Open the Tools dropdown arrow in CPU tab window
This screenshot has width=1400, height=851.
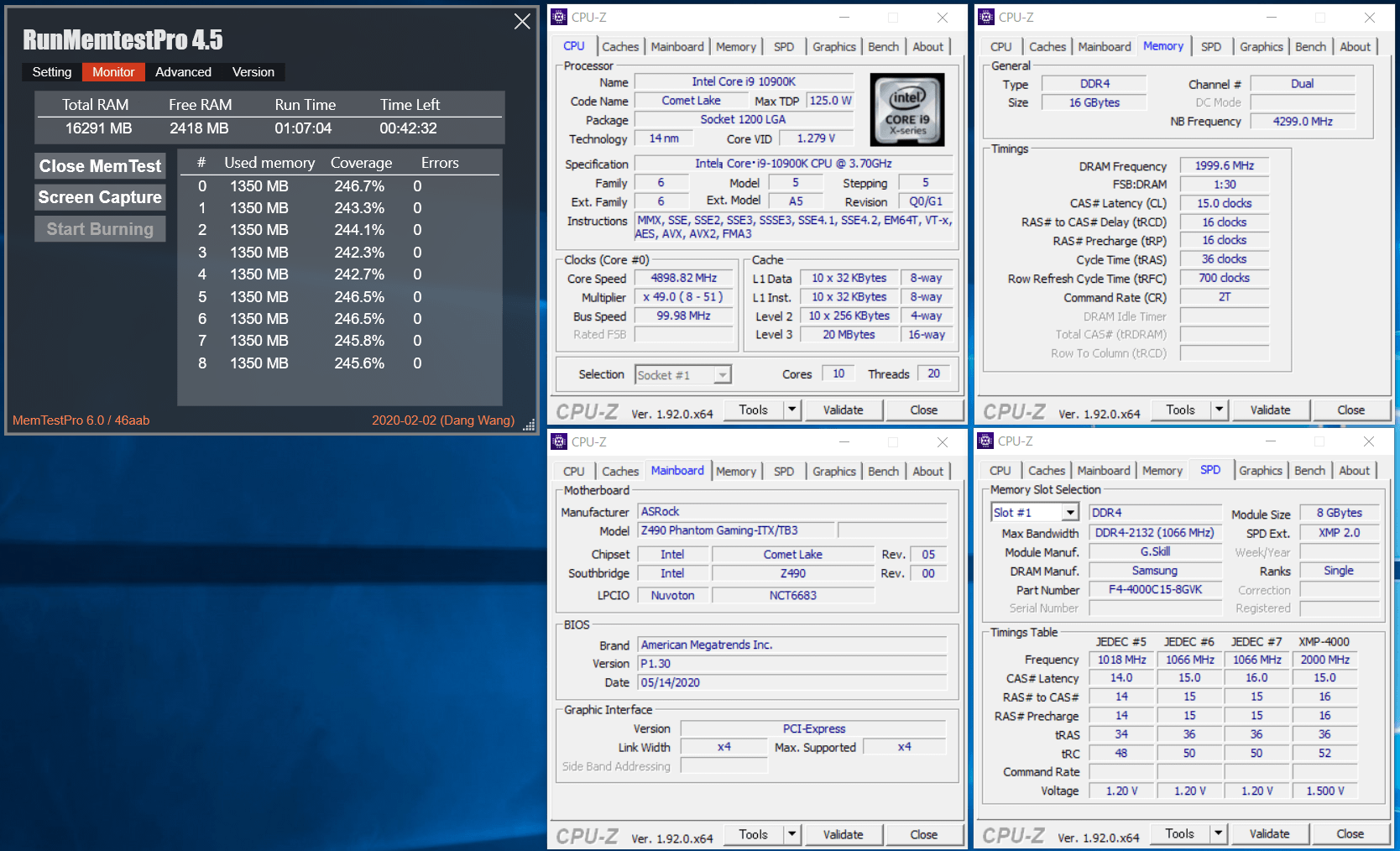click(791, 410)
